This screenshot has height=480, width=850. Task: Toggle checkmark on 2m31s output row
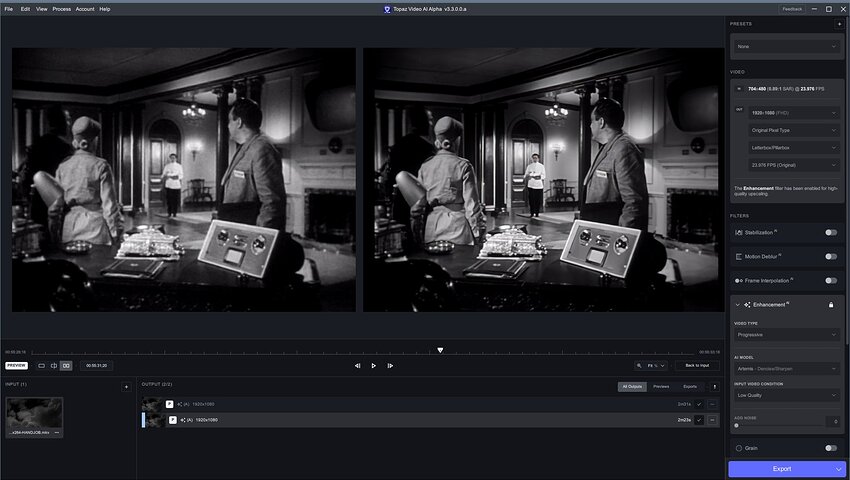[699, 404]
